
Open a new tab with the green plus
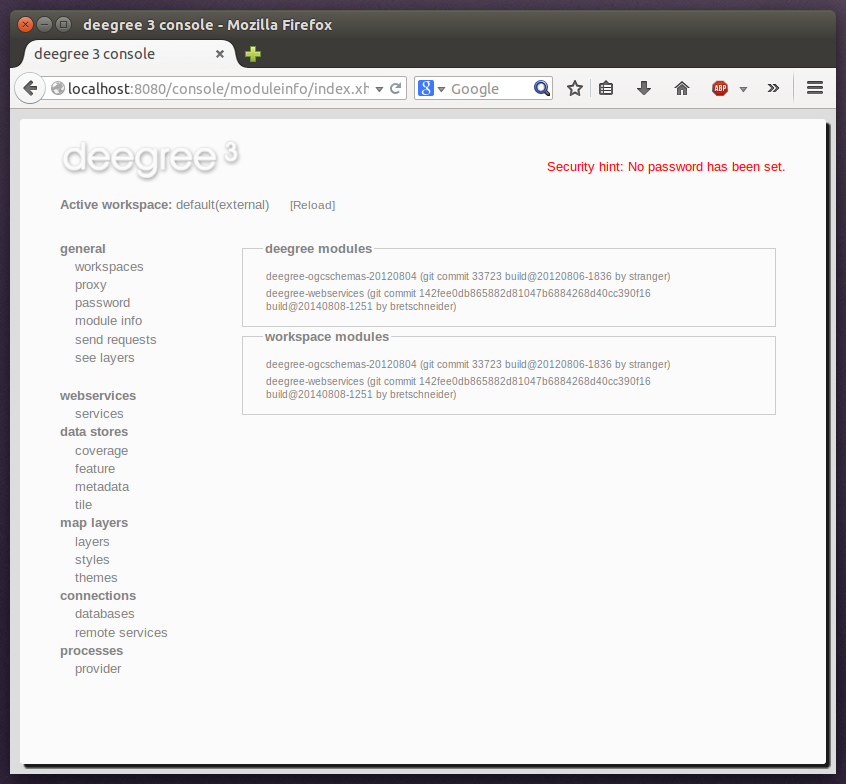(252, 54)
